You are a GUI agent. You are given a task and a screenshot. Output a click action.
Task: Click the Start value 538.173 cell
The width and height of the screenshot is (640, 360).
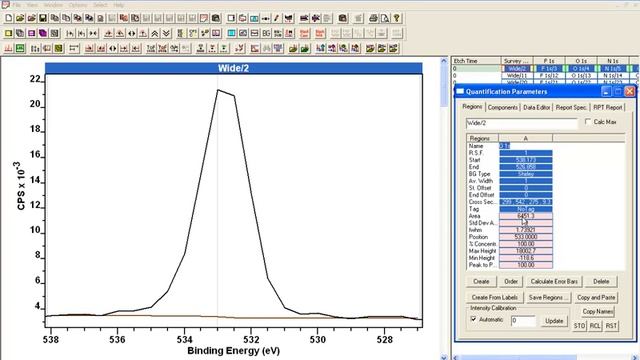coord(526,160)
